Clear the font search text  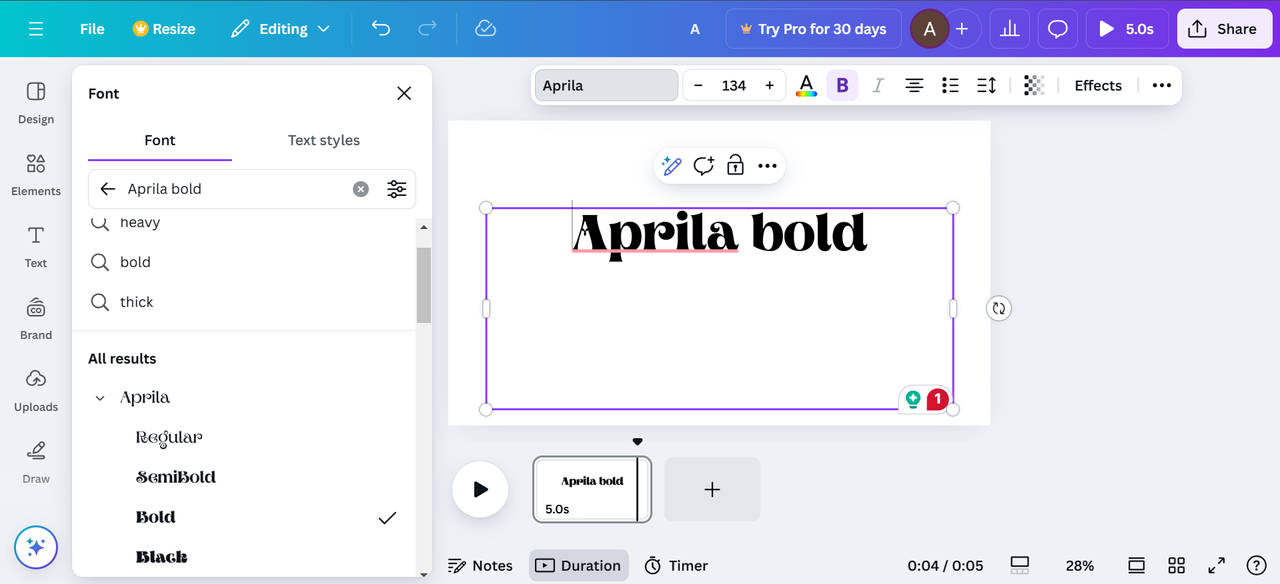(x=361, y=189)
